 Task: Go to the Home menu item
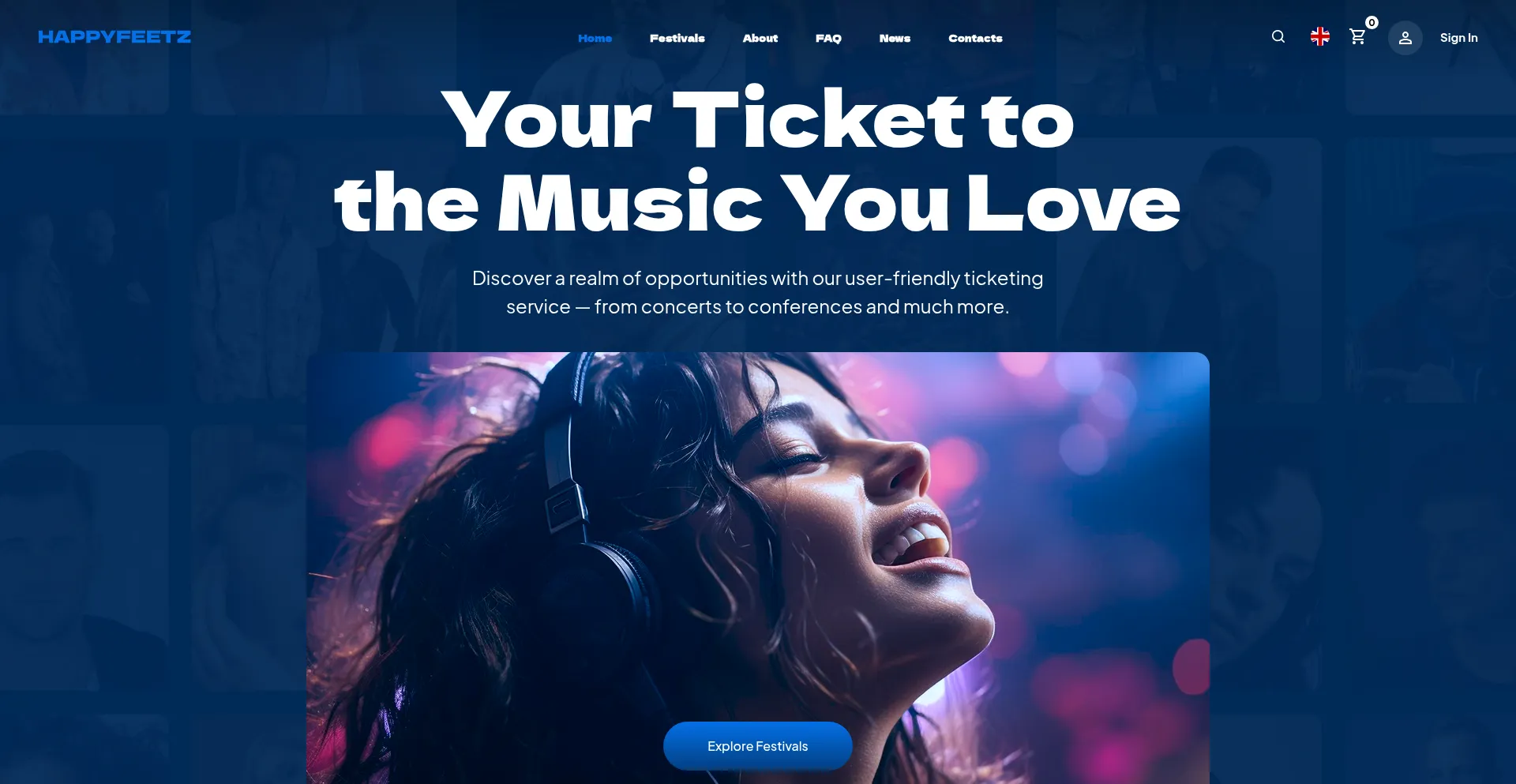tap(595, 38)
